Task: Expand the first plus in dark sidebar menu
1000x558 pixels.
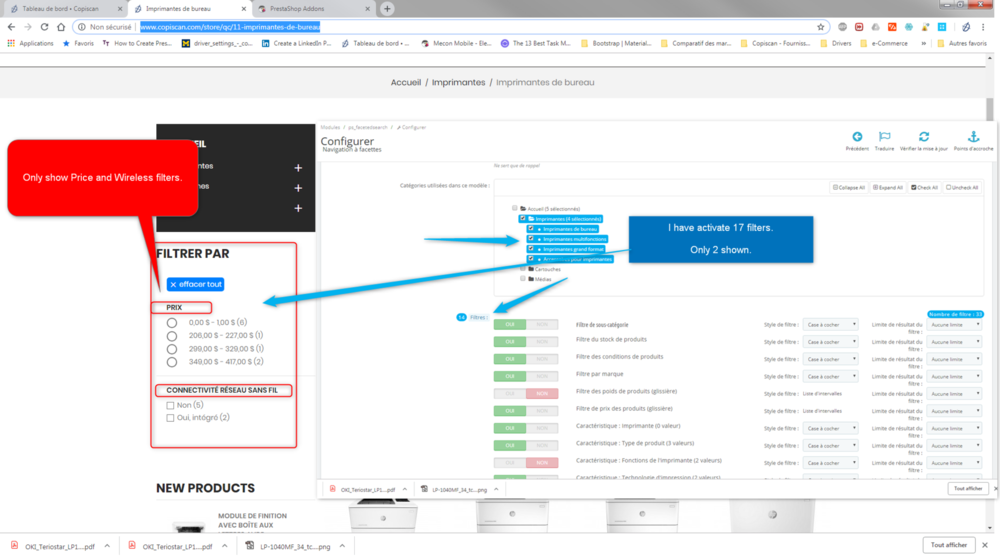Action: tap(298, 168)
